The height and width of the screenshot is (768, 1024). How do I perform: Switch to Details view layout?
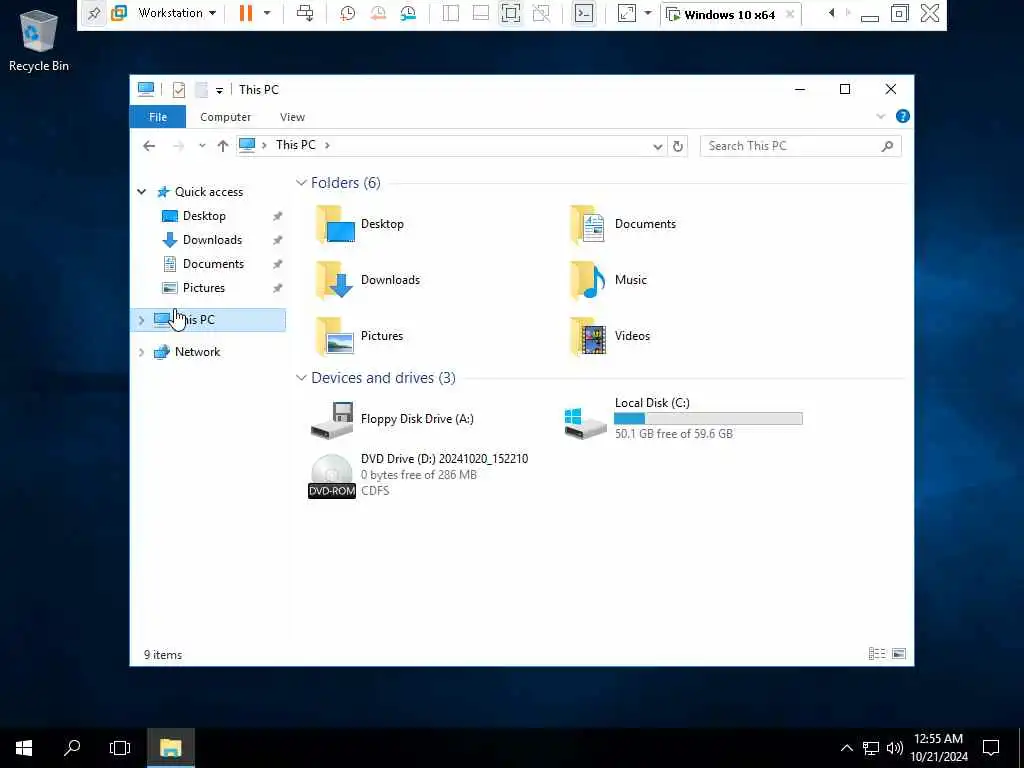877,654
